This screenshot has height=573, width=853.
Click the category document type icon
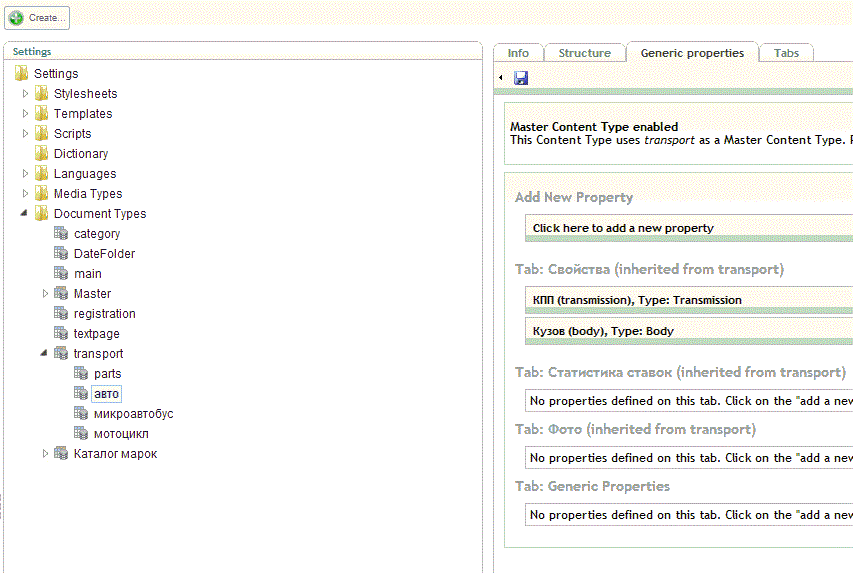[61, 234]
